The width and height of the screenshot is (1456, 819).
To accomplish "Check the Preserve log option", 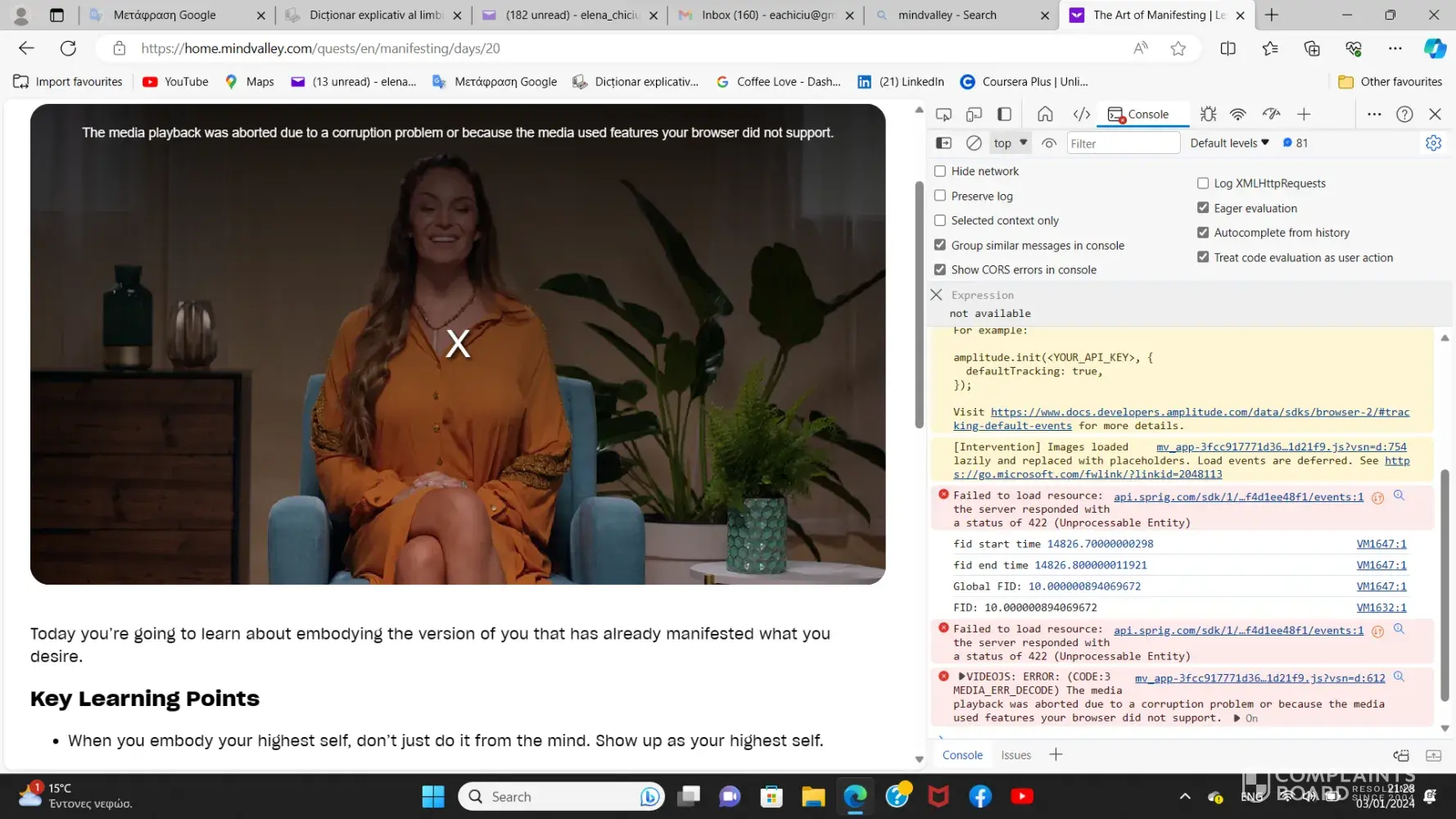I will click(940, 196).
